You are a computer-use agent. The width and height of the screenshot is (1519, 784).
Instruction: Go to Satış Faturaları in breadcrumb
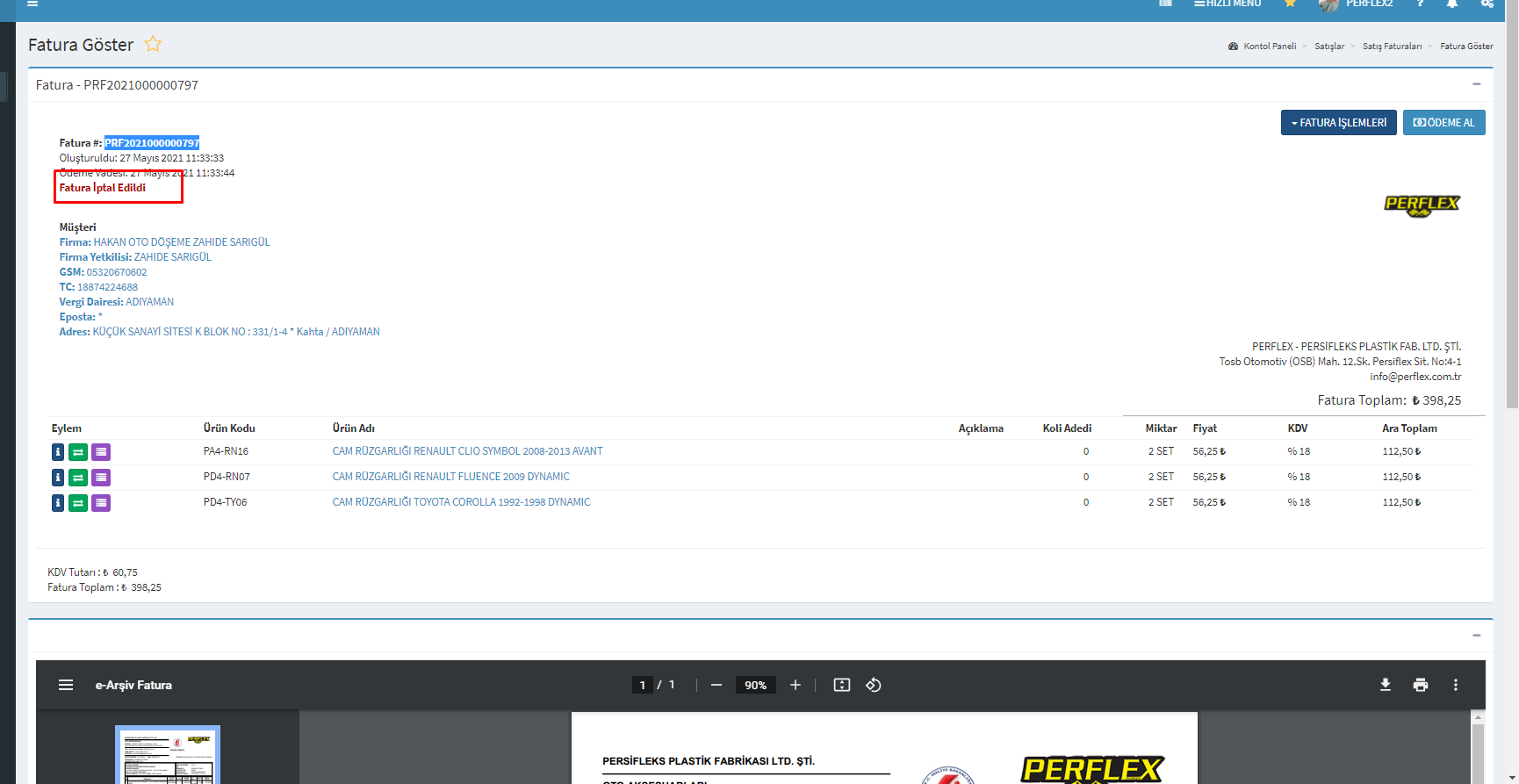click(x=1392, y=47)
